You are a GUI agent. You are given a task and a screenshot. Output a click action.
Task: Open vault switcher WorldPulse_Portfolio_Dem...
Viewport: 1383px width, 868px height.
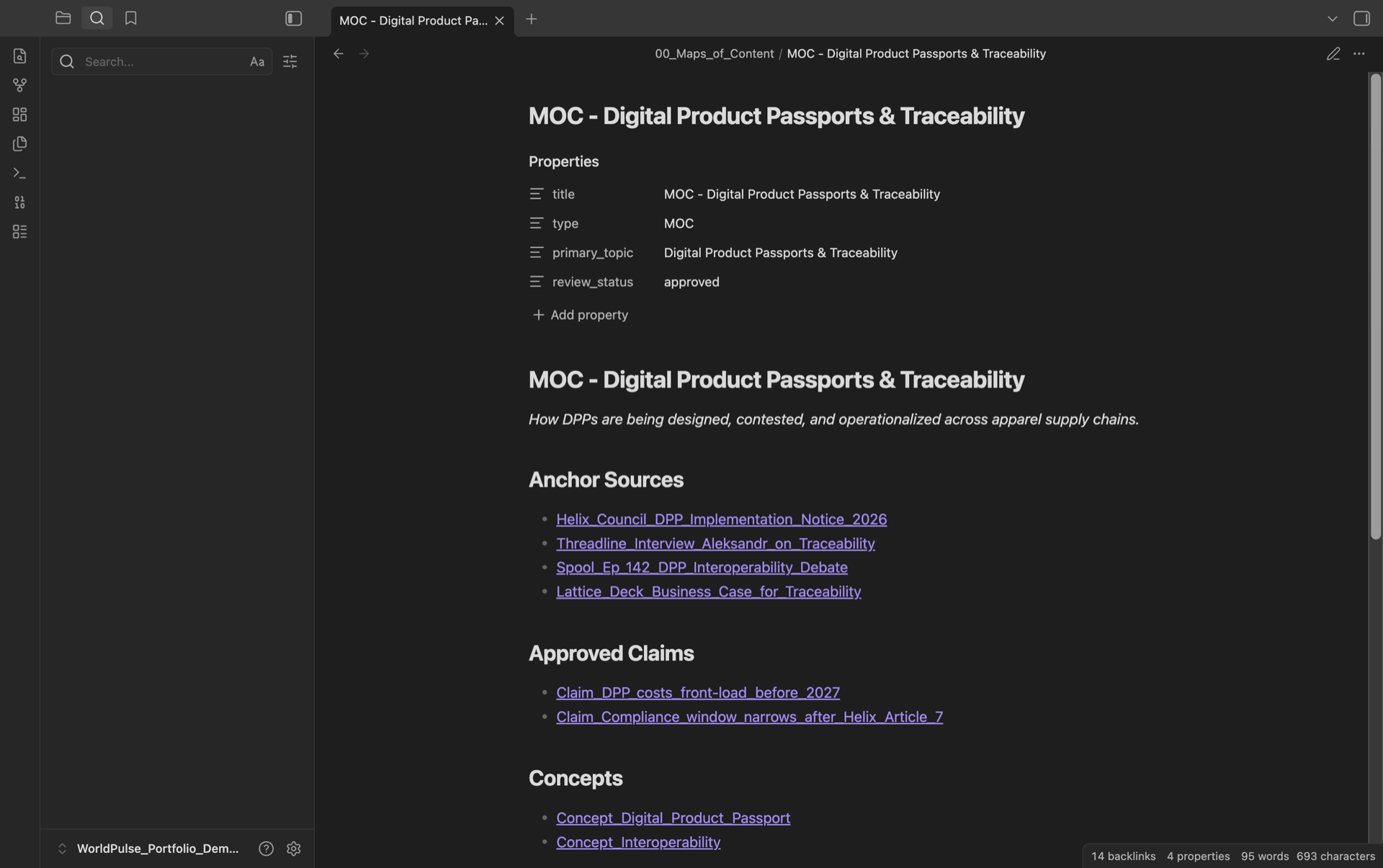click(x=148, y=849)
